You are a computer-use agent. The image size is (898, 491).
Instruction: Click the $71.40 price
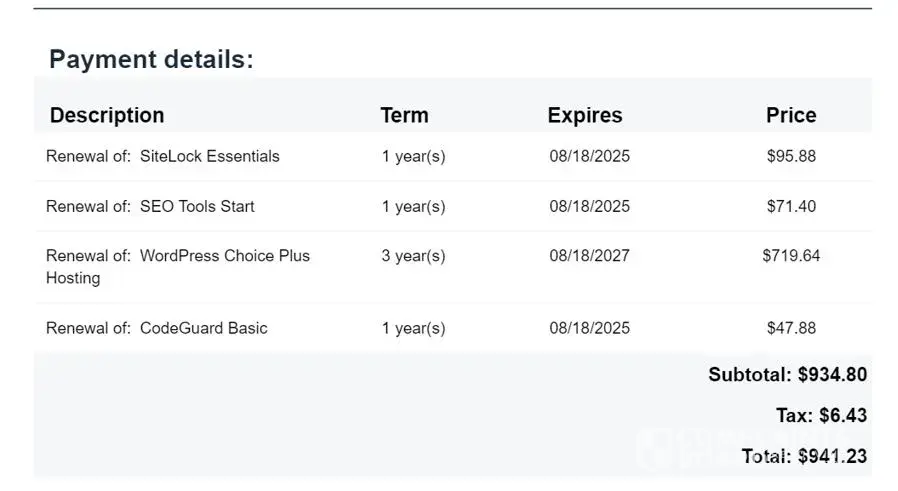click(x=791, y=206)
